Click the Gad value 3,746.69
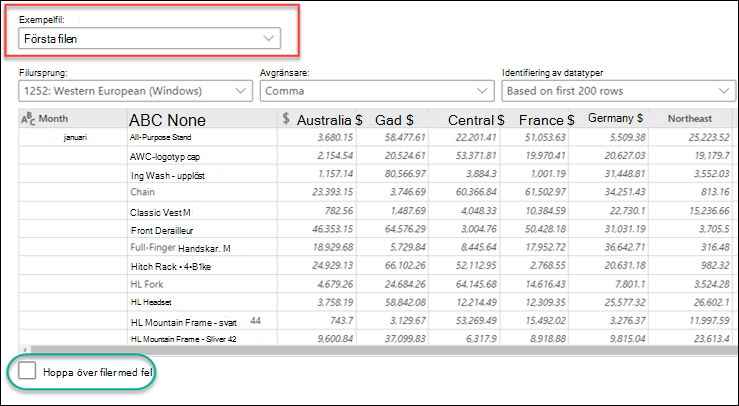 pos(408,192)
